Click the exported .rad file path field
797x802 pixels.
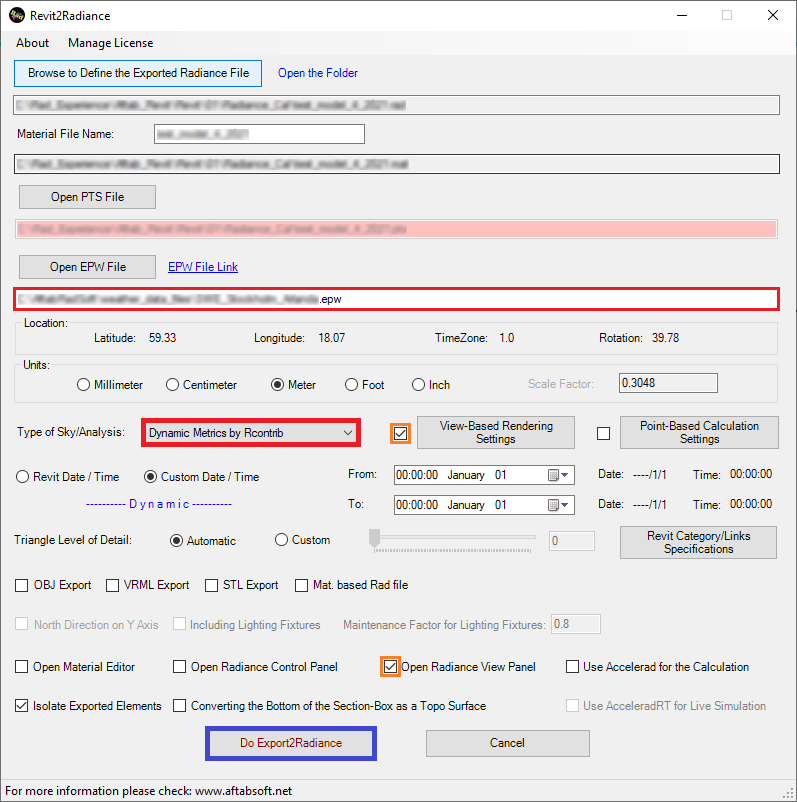click(x=396, y=105)
